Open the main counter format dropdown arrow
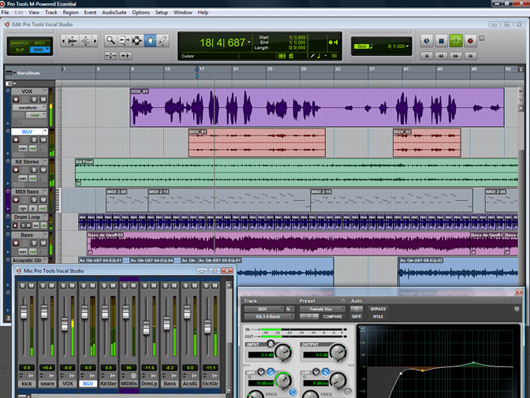Screen dimensions: 530x398 [249, 42]
